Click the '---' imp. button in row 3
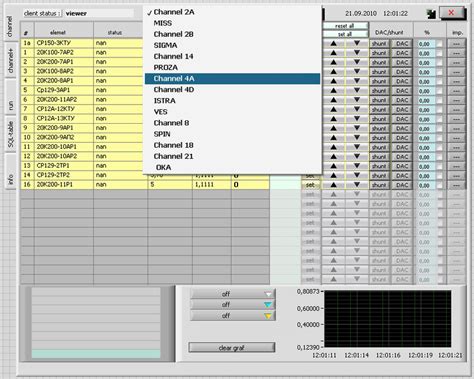This screenshot has height=379, width=474. 456,72
